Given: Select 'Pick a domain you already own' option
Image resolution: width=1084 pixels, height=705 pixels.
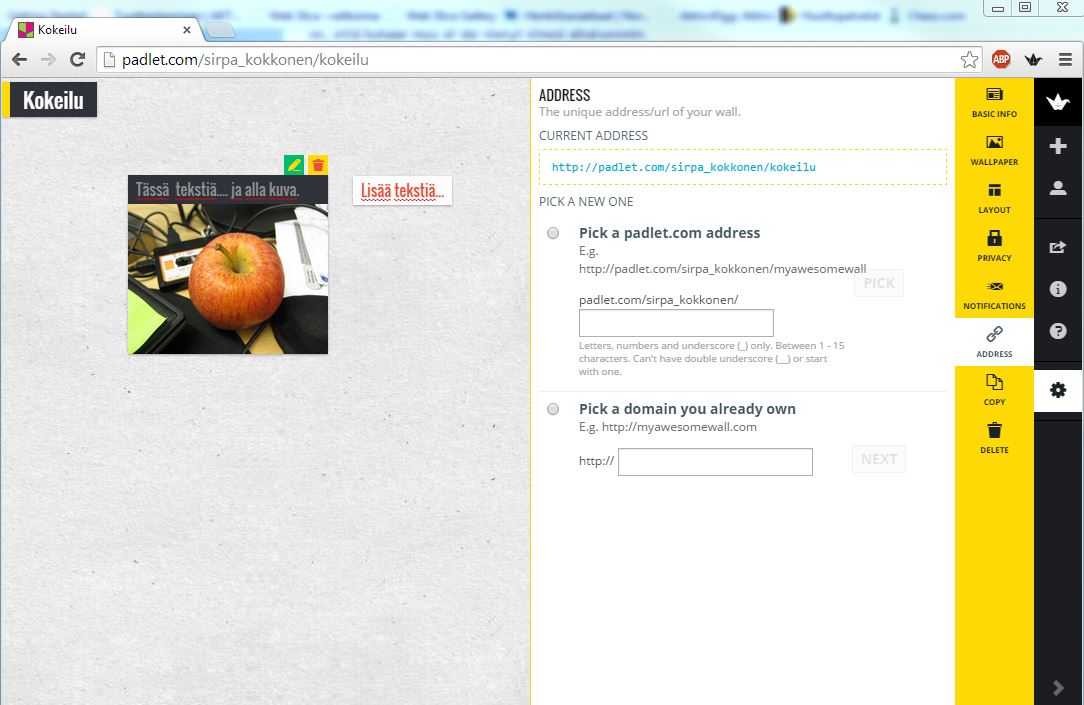Looking at the screenshot, I should (553, 409).
